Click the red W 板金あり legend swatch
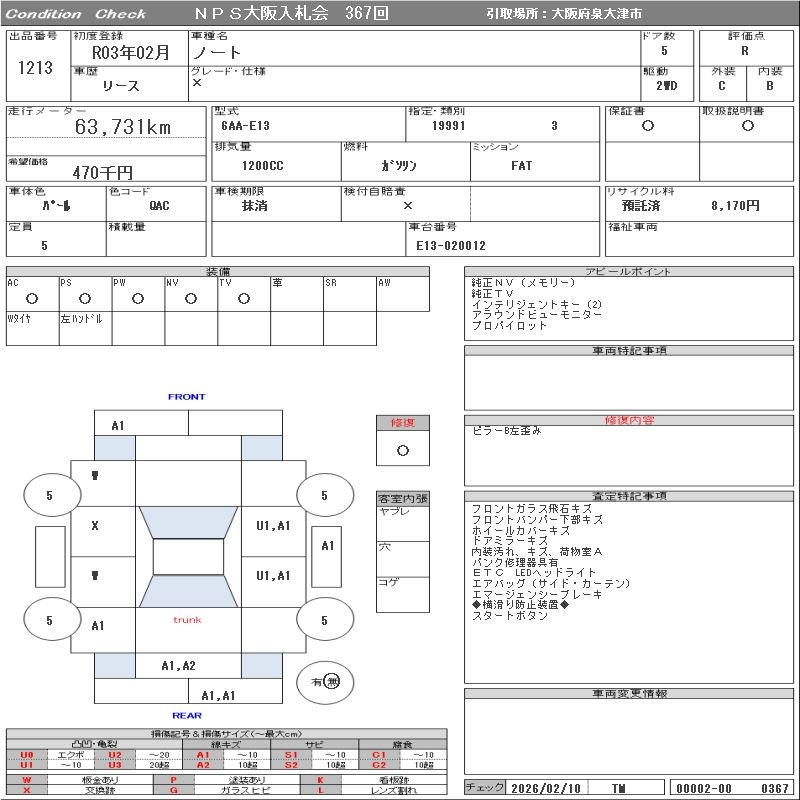The height and width of the screenshot is (800, 800). [27, 780]
